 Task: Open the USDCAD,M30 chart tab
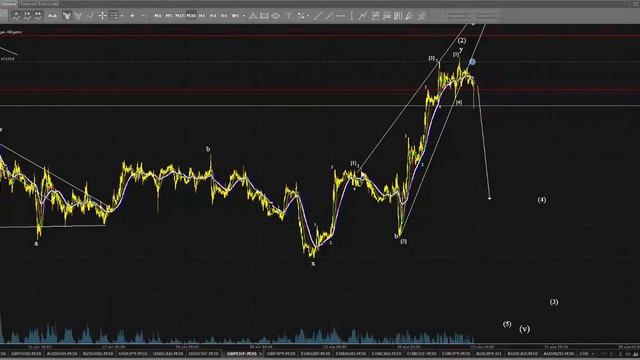pyautogui.click(x=168, y=353)
